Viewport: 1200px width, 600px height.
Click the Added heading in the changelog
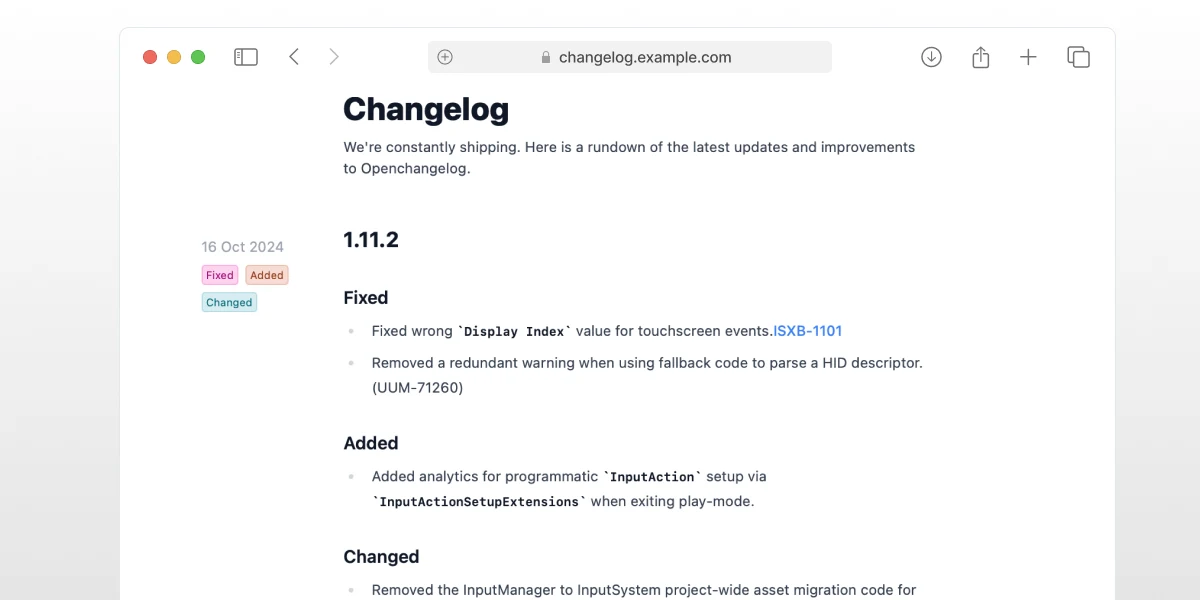pyautogui.click(x=370, y=443)
